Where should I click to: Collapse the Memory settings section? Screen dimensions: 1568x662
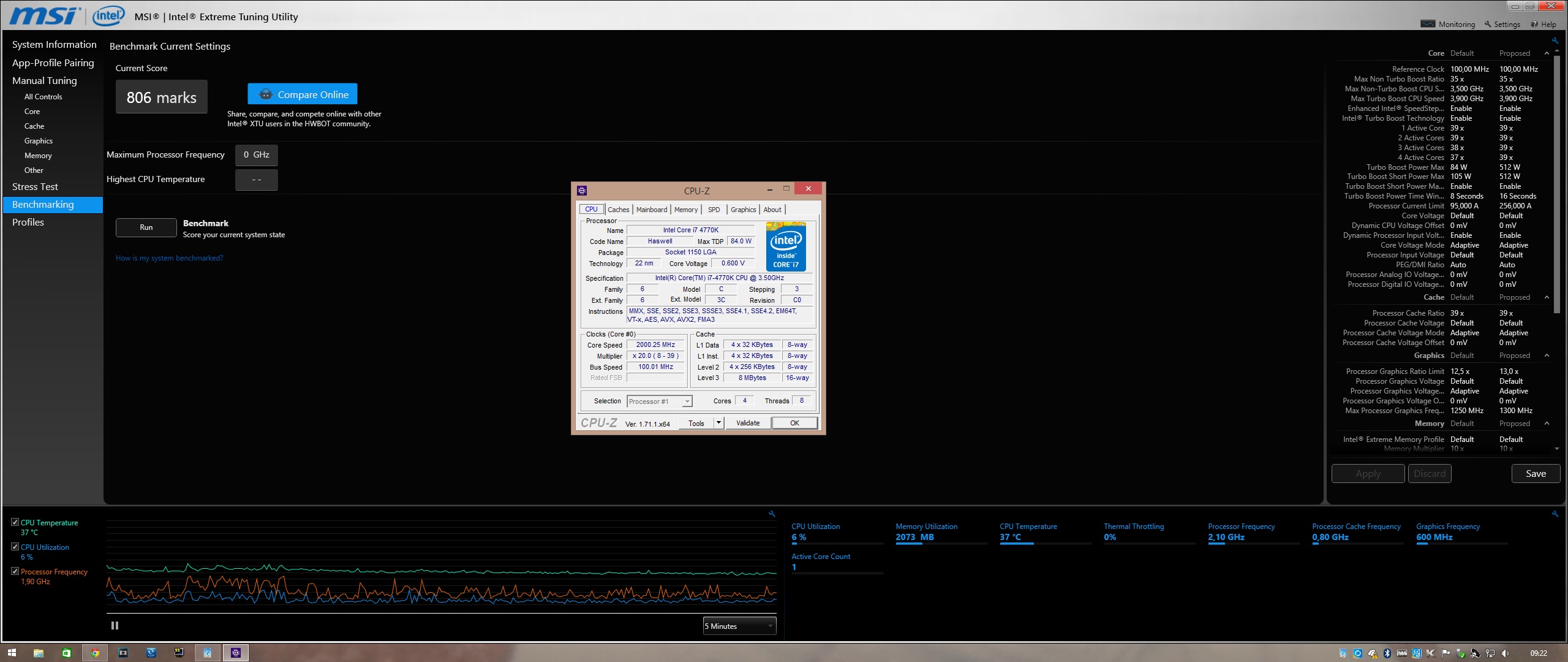[x=1547, y=424]
